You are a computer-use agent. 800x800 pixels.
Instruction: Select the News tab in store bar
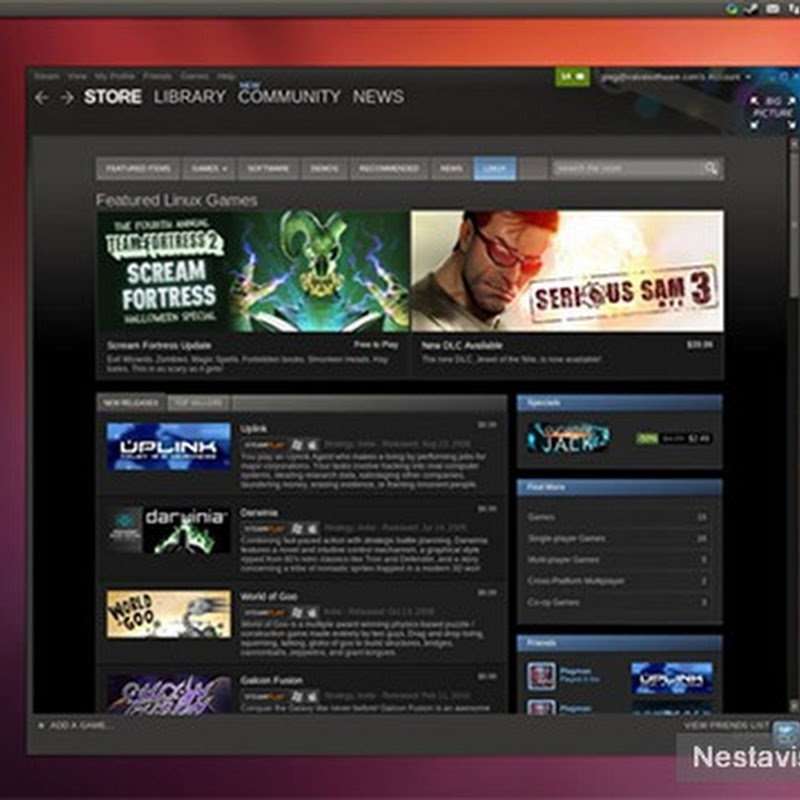tap(452, 168)
